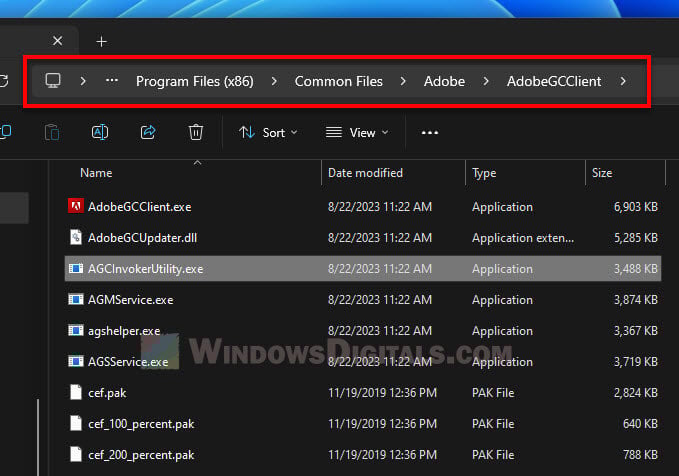
Task: Click the icon of AGCInvokerUtility.exe
Action: coord(76,269)
